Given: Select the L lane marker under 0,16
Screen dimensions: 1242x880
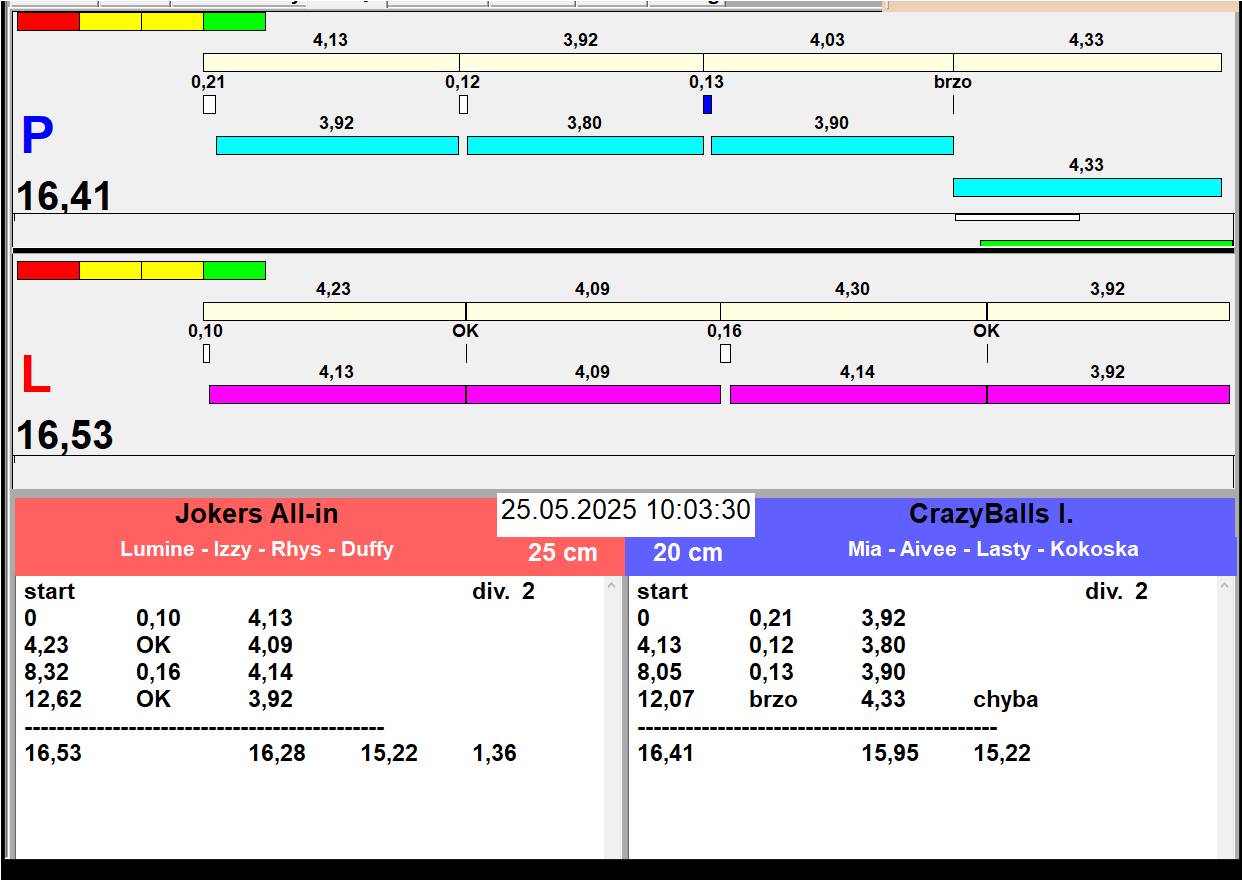Looking at the screenshot, I should tap(725, 353).
